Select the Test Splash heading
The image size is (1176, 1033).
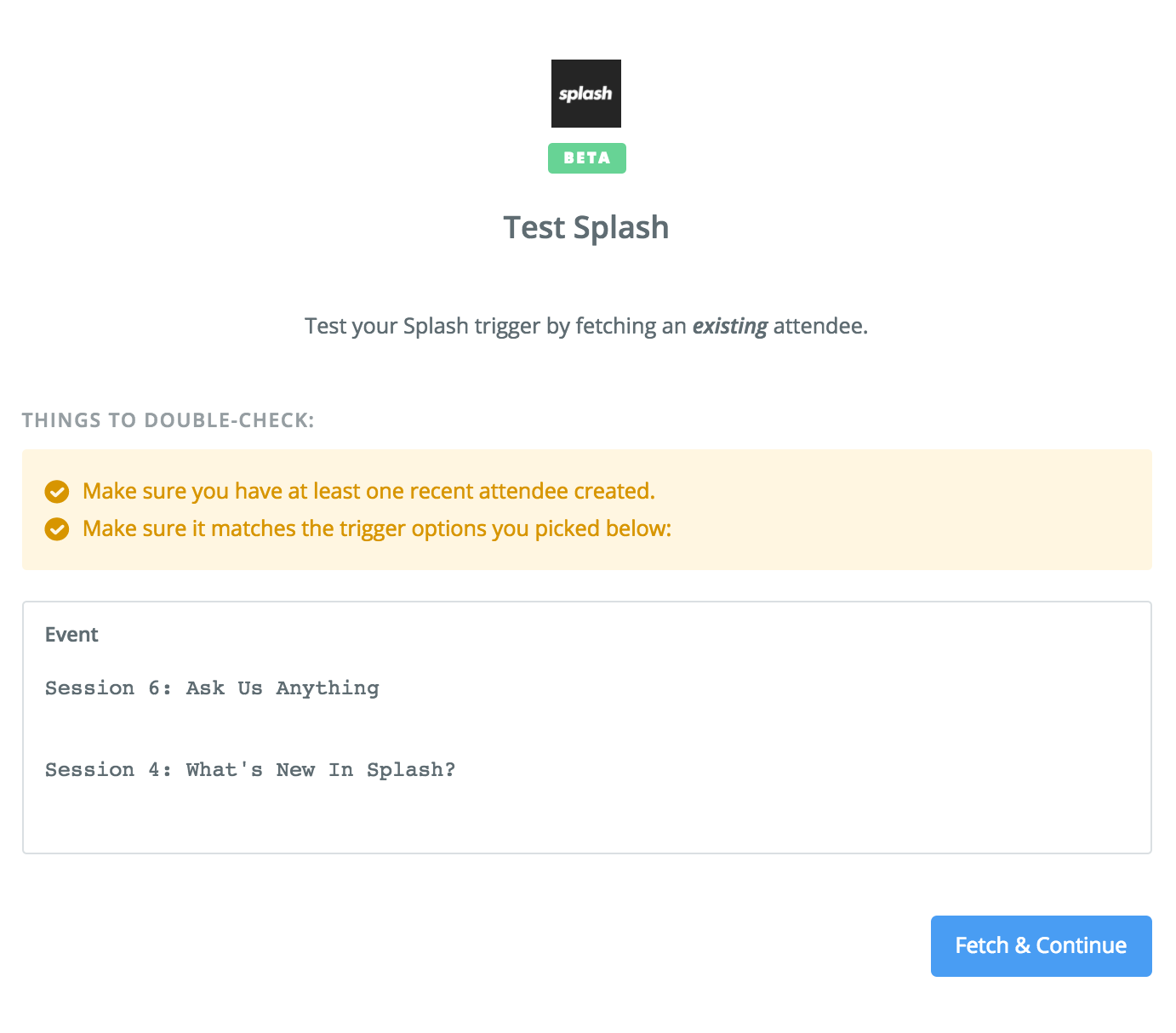pyautogui.click(x=586, y=228)
